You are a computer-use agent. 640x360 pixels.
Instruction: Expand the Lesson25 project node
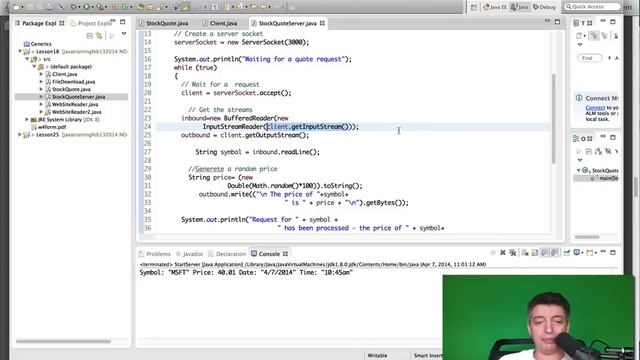point(20,135)
